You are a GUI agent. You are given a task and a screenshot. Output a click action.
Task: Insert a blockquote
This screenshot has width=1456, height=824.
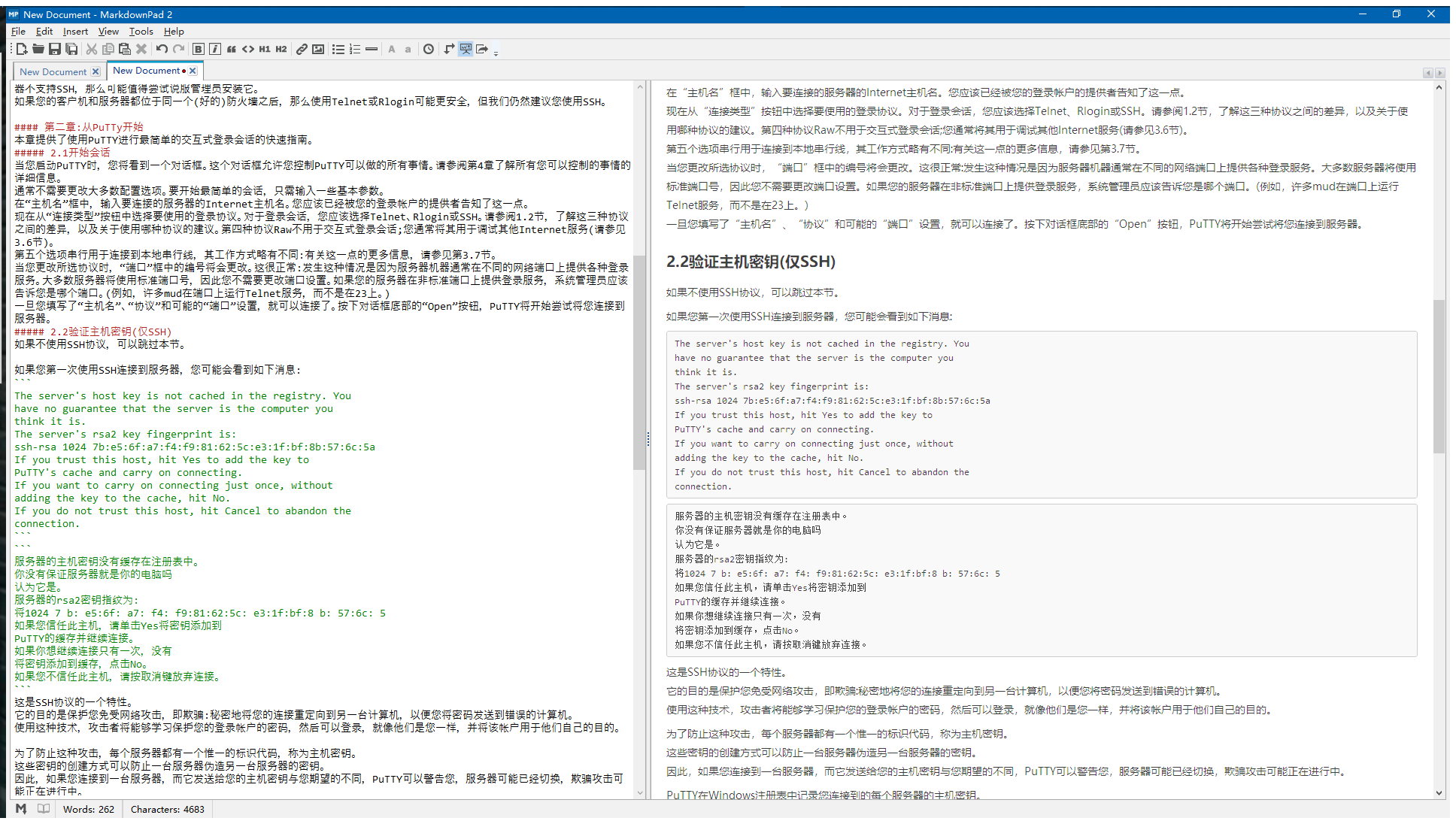coord(232,49)
